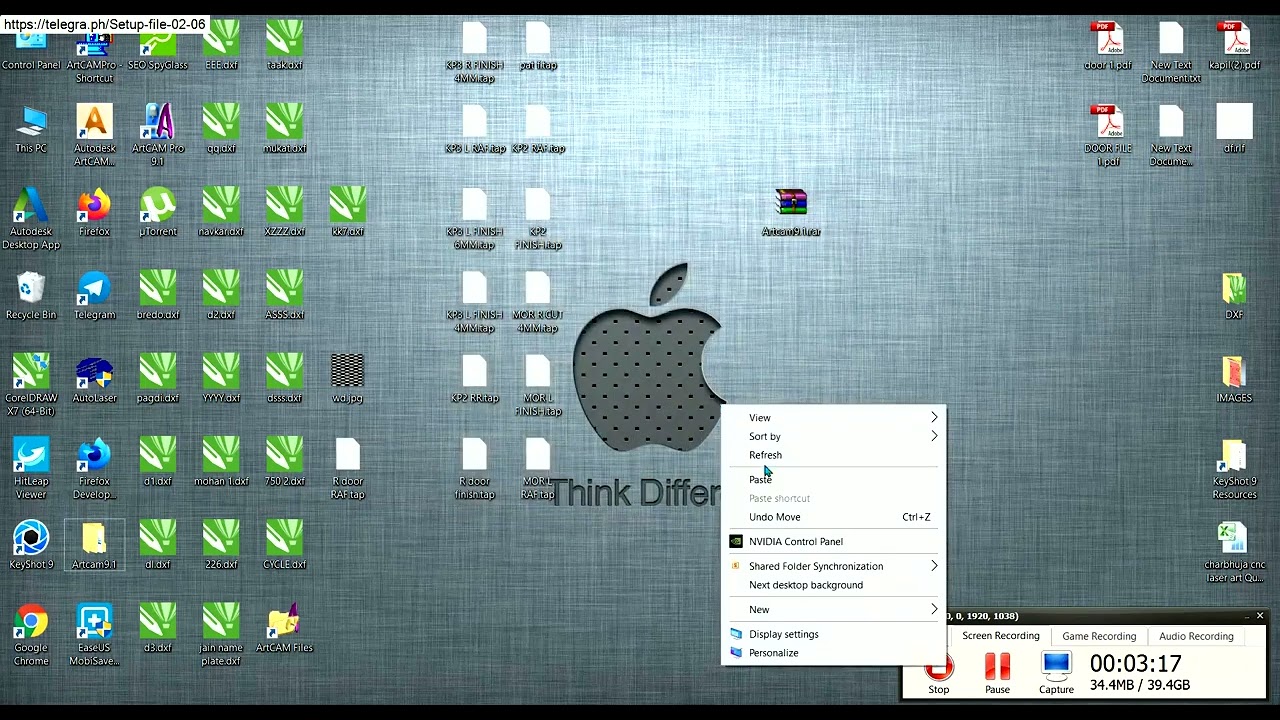Click the Telegram desktop icon
Viewport: 1280px width, 720px height.
click(94, 296)
